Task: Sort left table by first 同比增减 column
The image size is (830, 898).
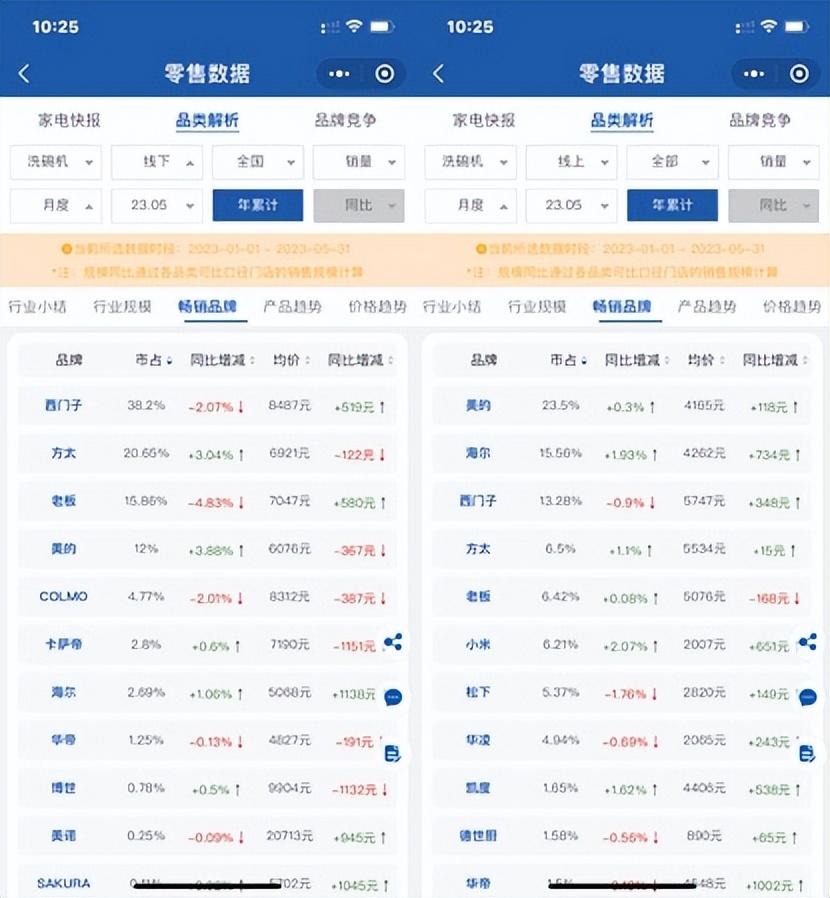Action: [222, 360]
